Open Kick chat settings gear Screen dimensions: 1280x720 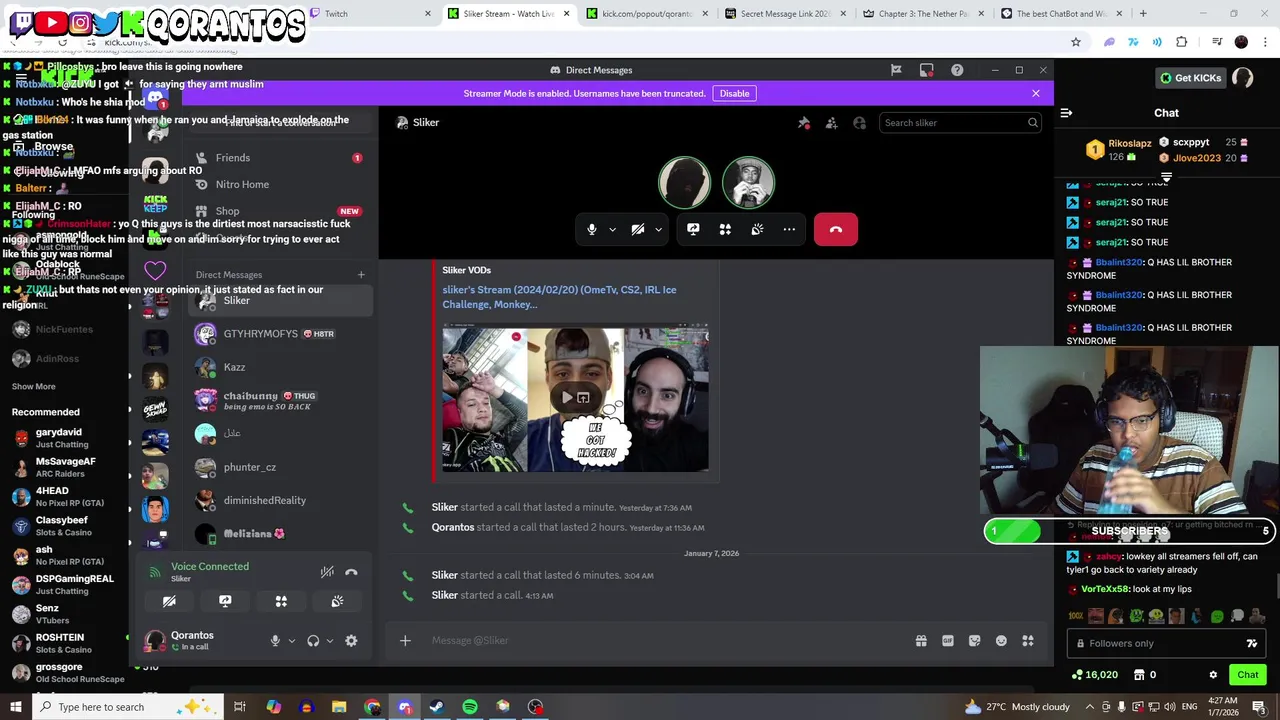click(x=1213, y=675)
